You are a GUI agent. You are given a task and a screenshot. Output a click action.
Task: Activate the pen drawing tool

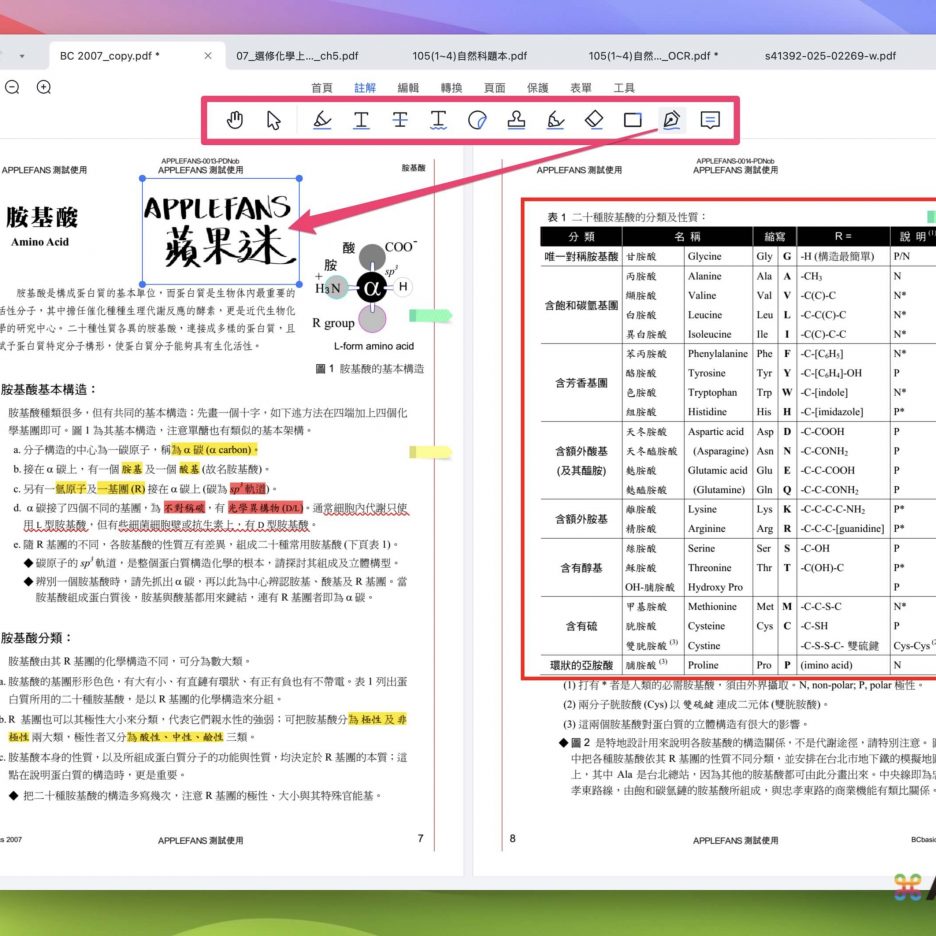[671, 120]
